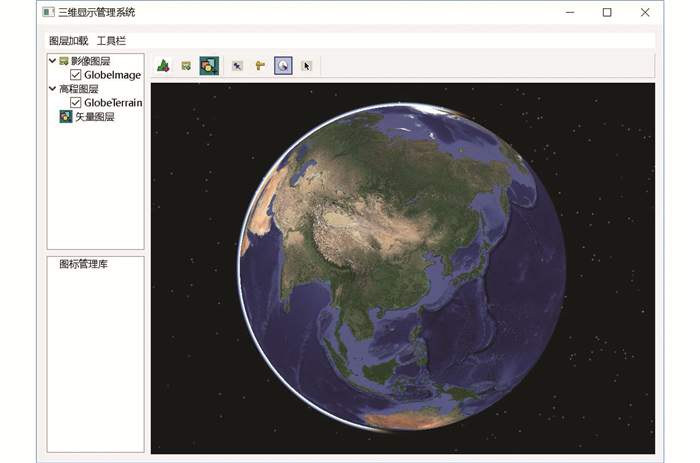The image size is (700, 463).
Task: Select the fourth toolbar icon with blue arrow
Action: pyautogui.click(x=237, y=66)
